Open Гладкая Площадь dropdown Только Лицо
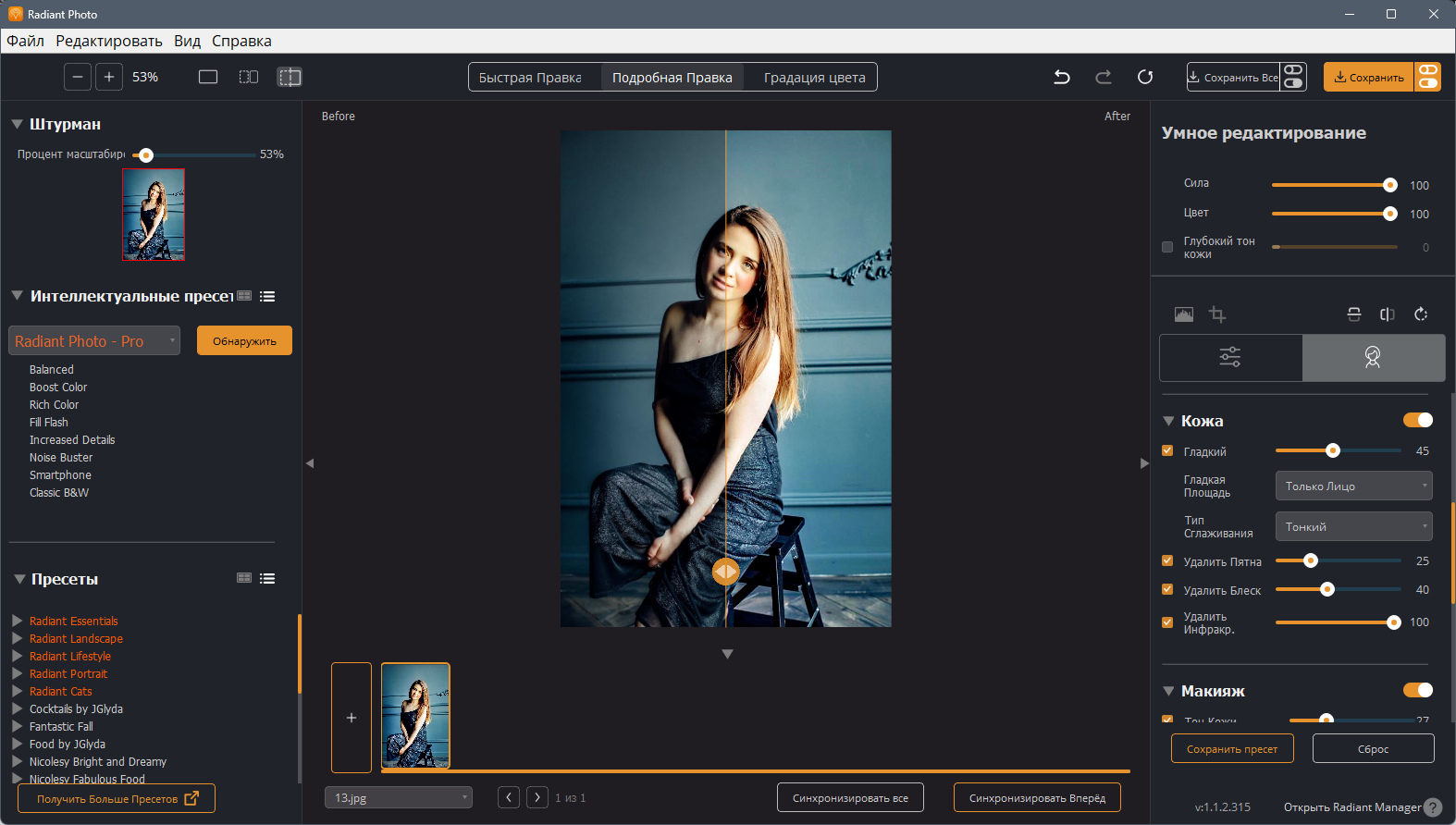 [1354, 486]
